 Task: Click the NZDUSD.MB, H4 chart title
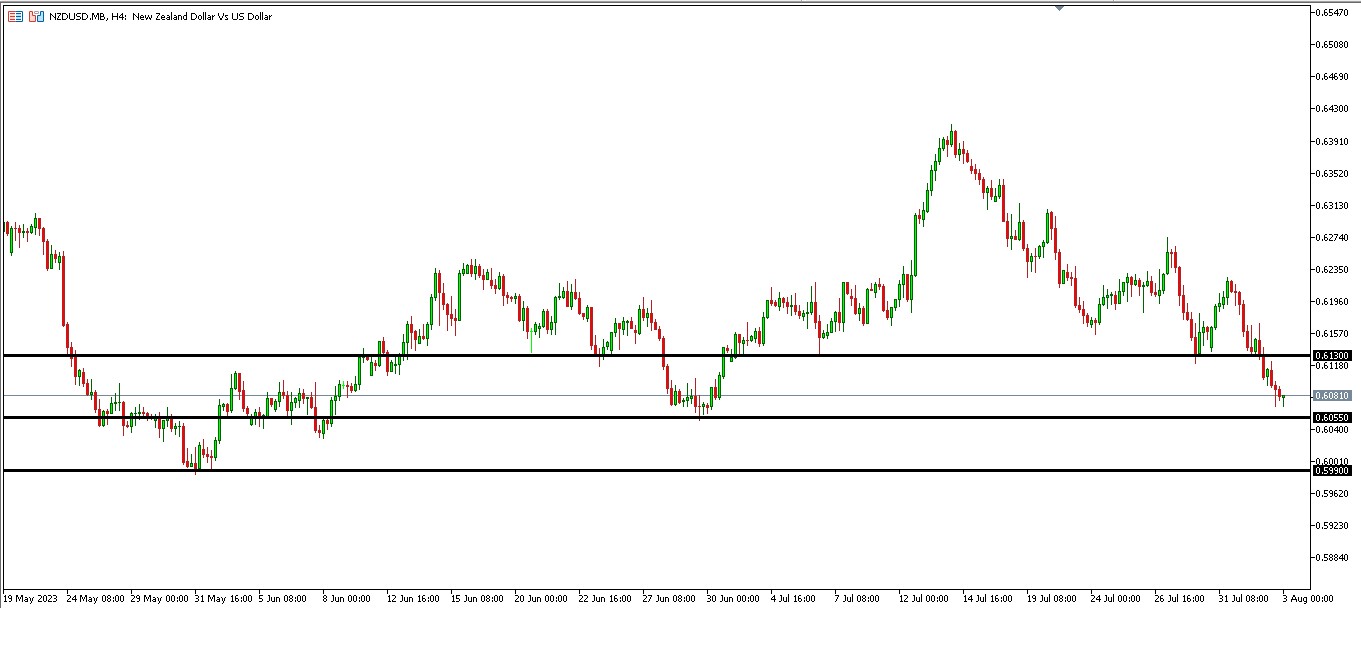(x=160, y=17)
